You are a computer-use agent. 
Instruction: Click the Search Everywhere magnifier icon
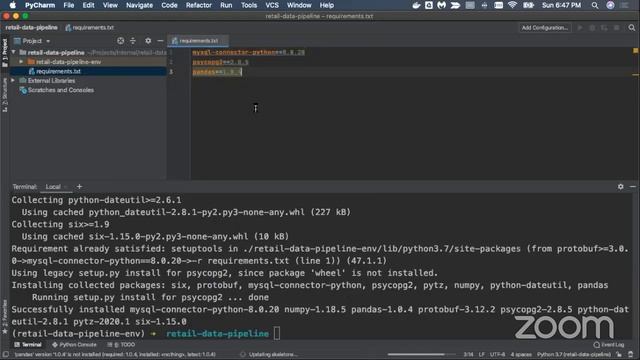pyautogui.click(x=631, y=28)
